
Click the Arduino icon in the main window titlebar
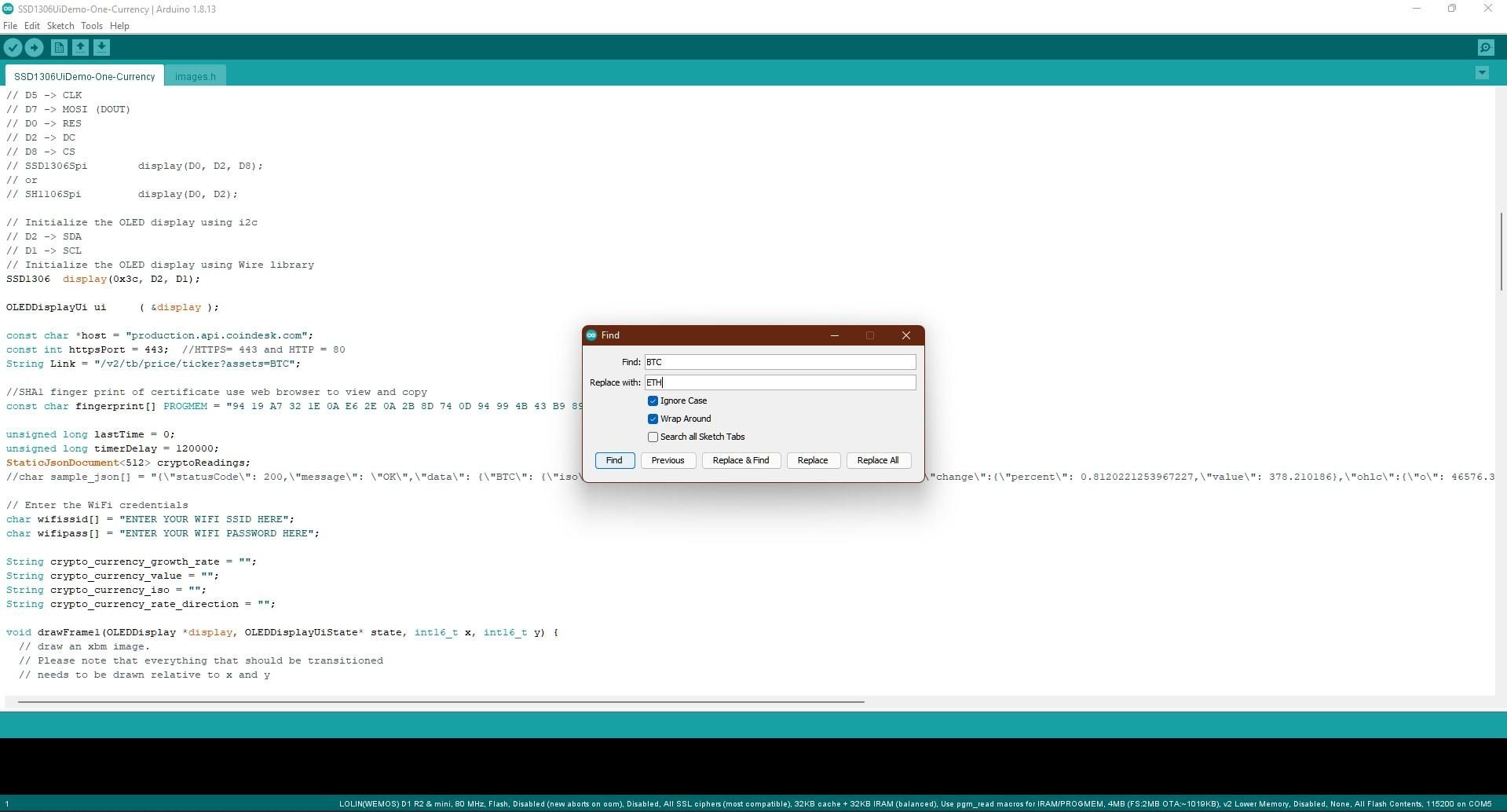[9, 9]
